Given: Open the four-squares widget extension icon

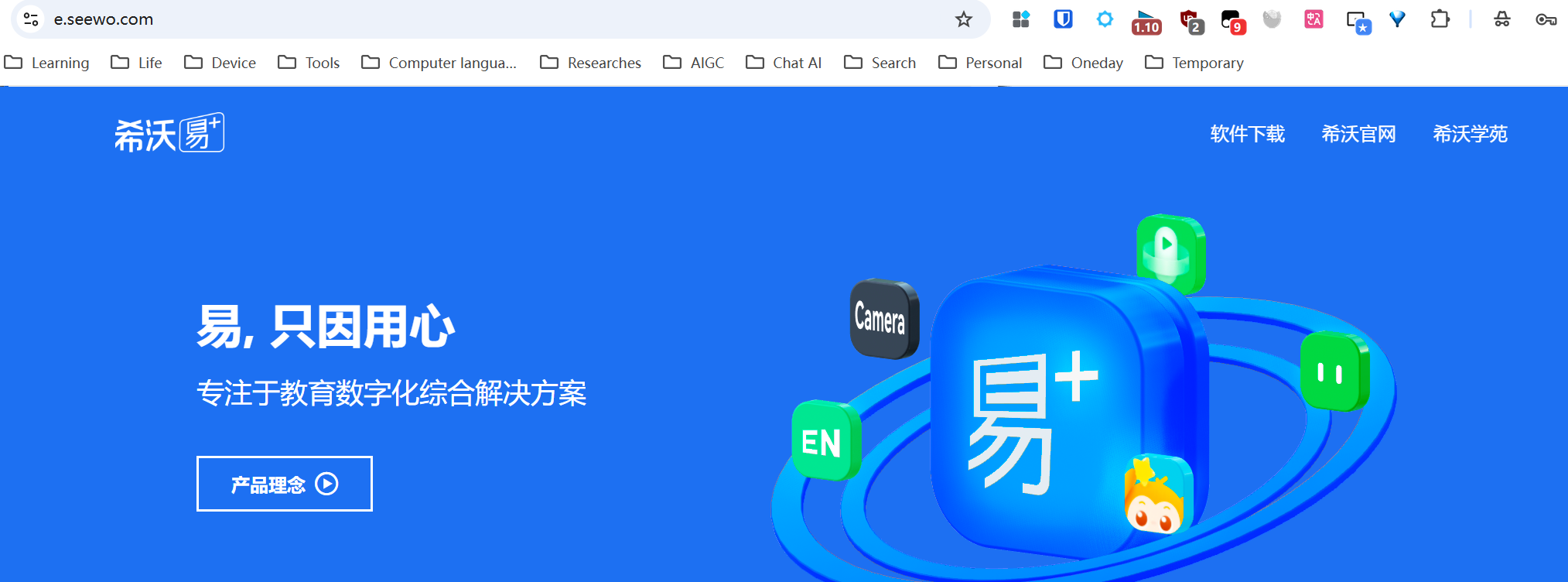Looking at the screenshot, I should pyautogui.click(x=1021, y=19).
